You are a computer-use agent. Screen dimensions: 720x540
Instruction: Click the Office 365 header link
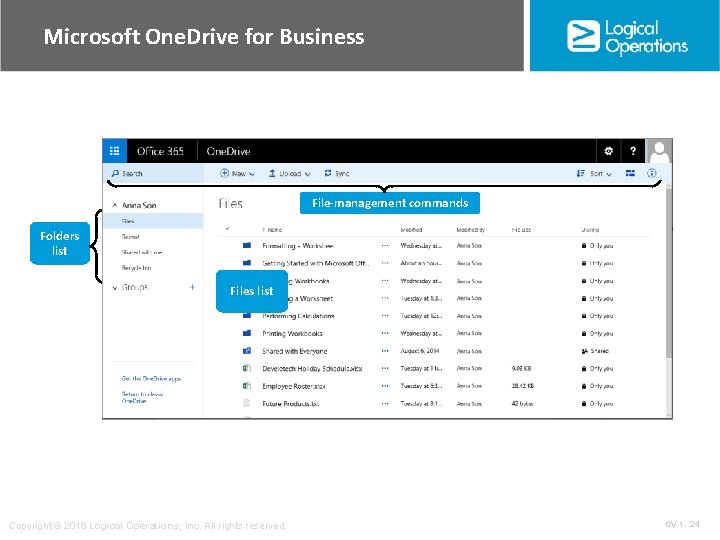160,151
